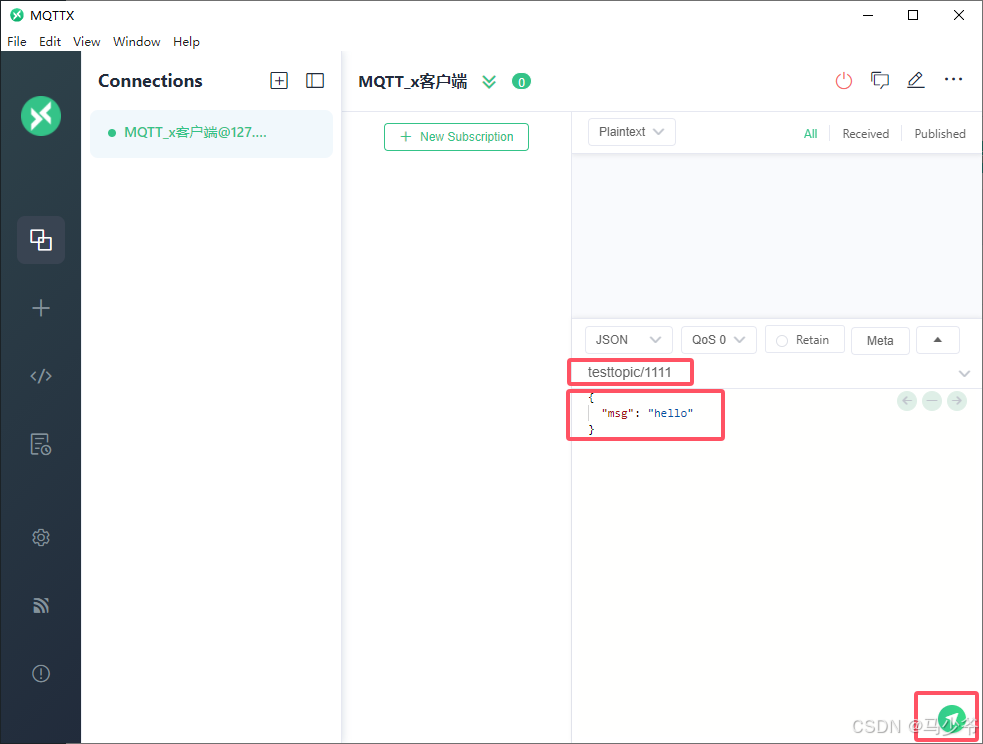Open the Log page icon in sidebar
Screen dimensions: 983x744
click(x=41, y=444)
